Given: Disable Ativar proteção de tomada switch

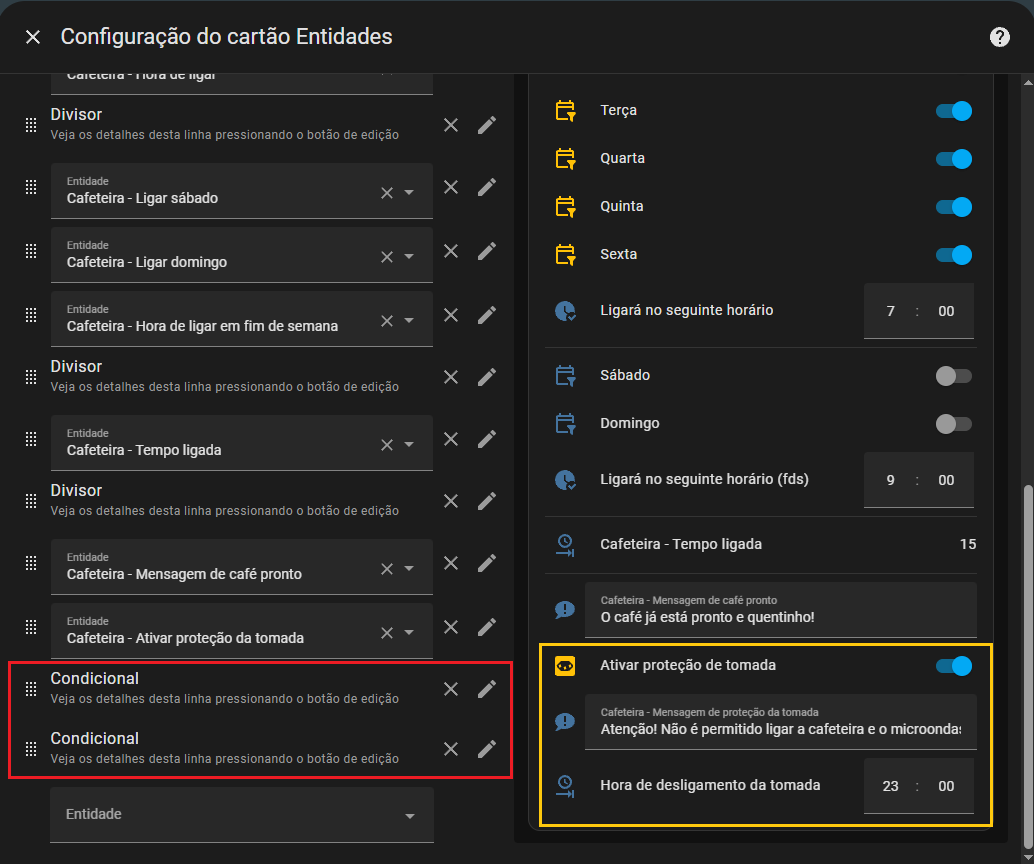Looking at the screenshot, I should coord(953,666).
